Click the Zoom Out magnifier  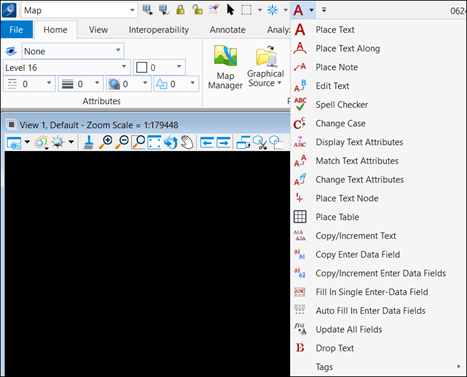(122, 142)
